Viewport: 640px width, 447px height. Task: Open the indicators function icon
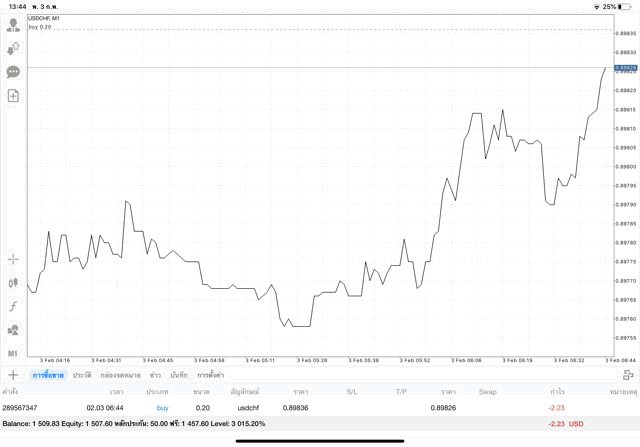click(x=13, y=306)
